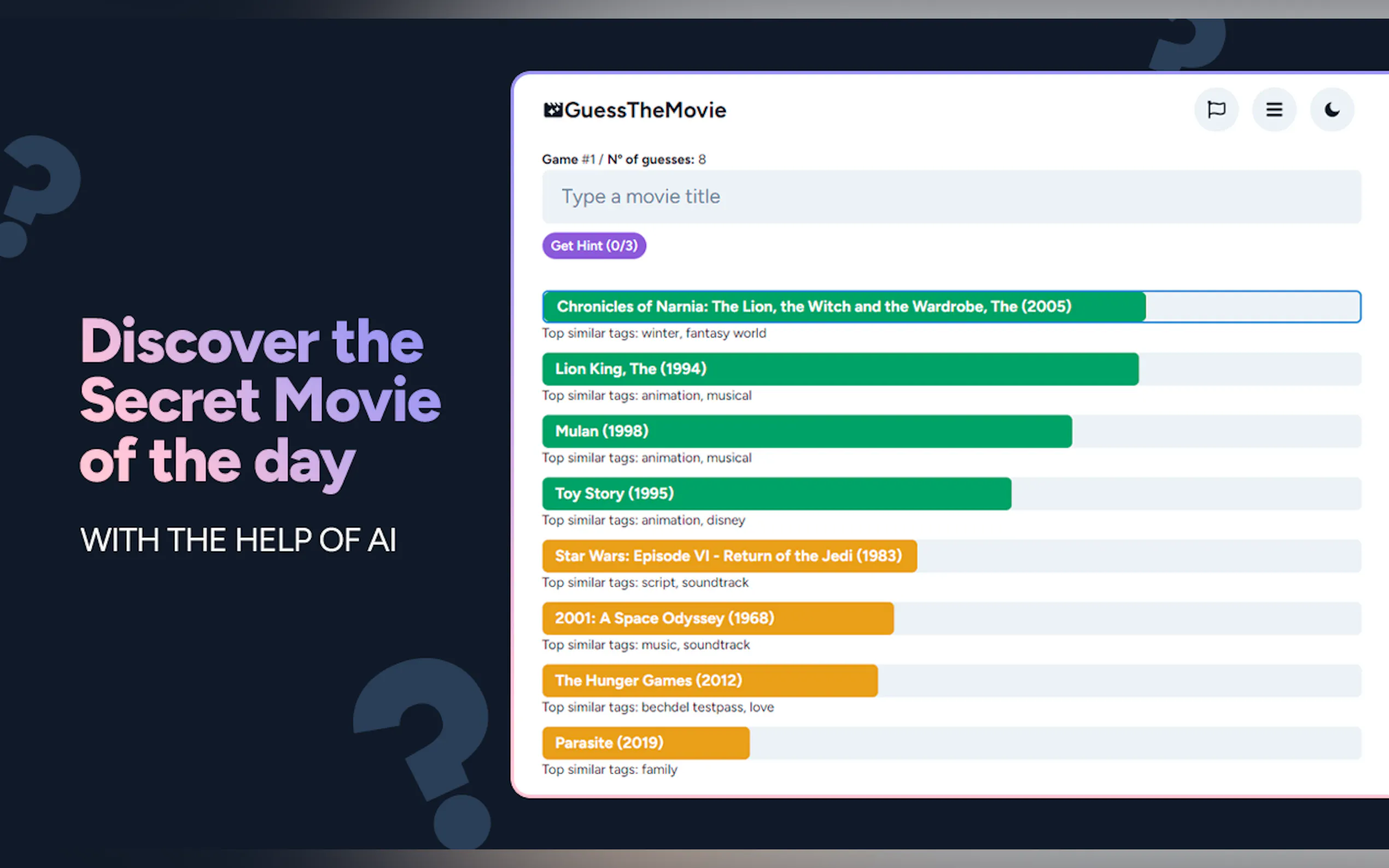Image resolution: width=1389 pixels, height=868 pixels.
Task: Click the flag give-up icon
Action: click(x=1216, y=110)
